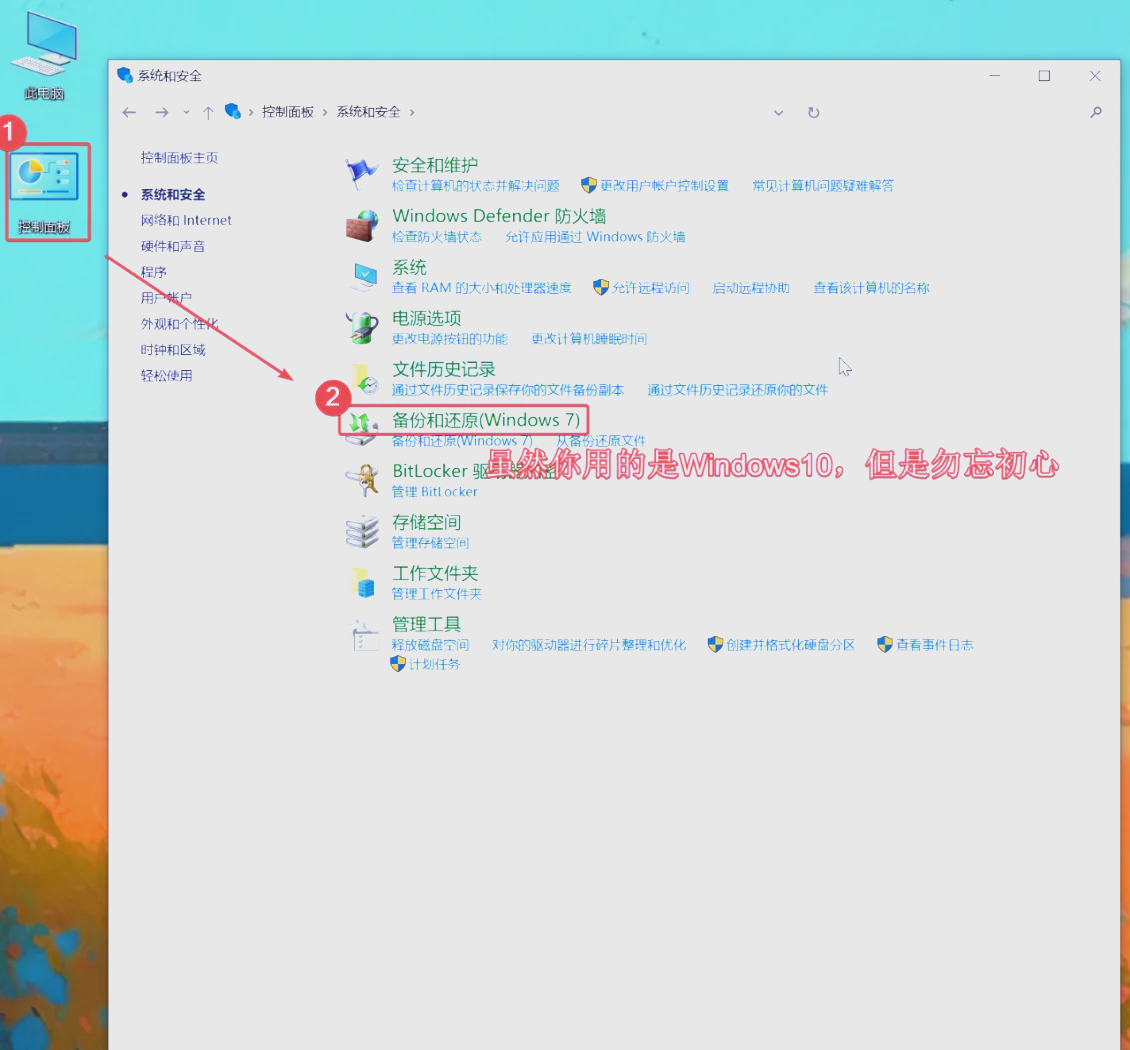Click the BitLocker key and lock icon
1130x1050 pixels.
click(x=361, y=480)
